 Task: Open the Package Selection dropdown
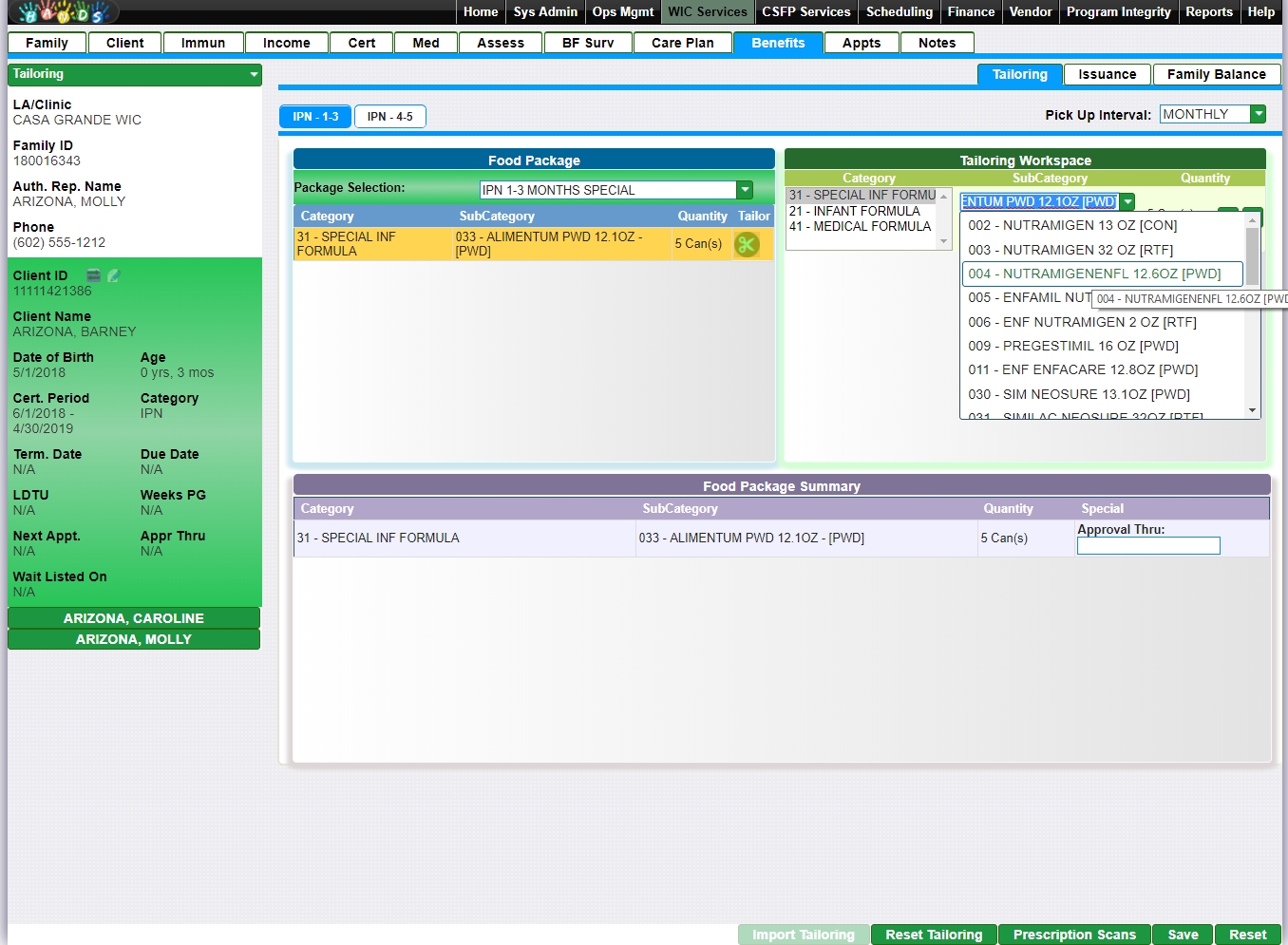click(x=745, y=190)
